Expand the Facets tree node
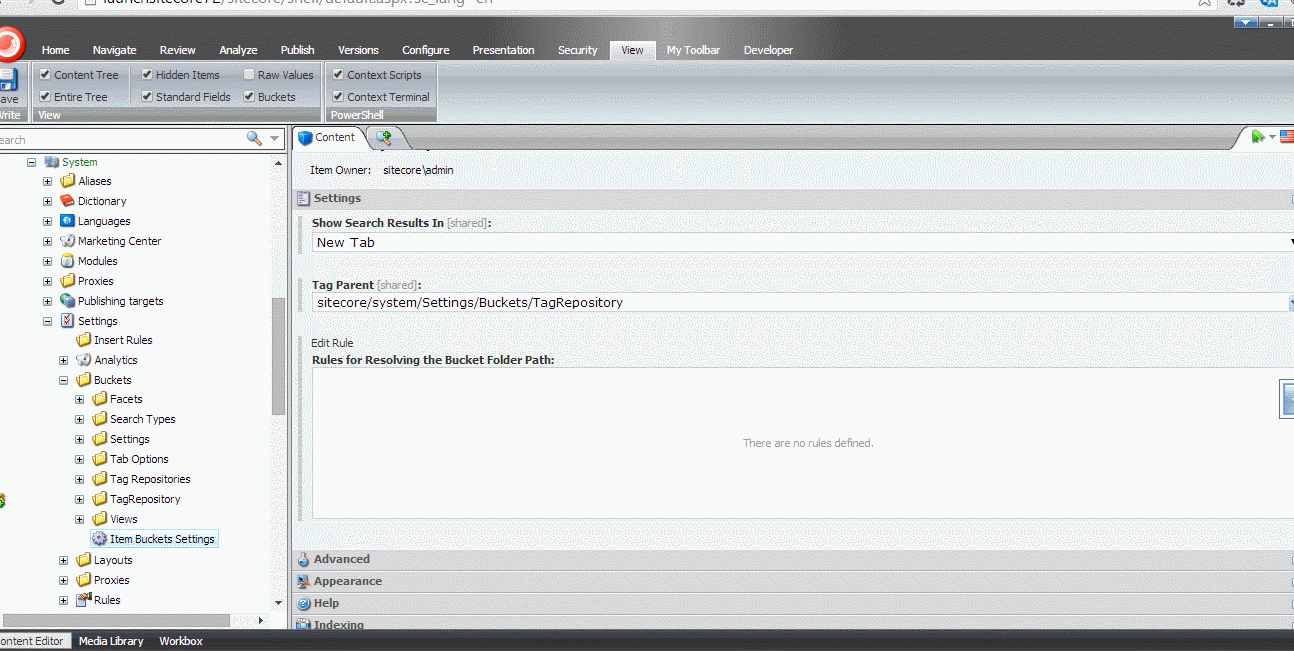 (79, 398)
